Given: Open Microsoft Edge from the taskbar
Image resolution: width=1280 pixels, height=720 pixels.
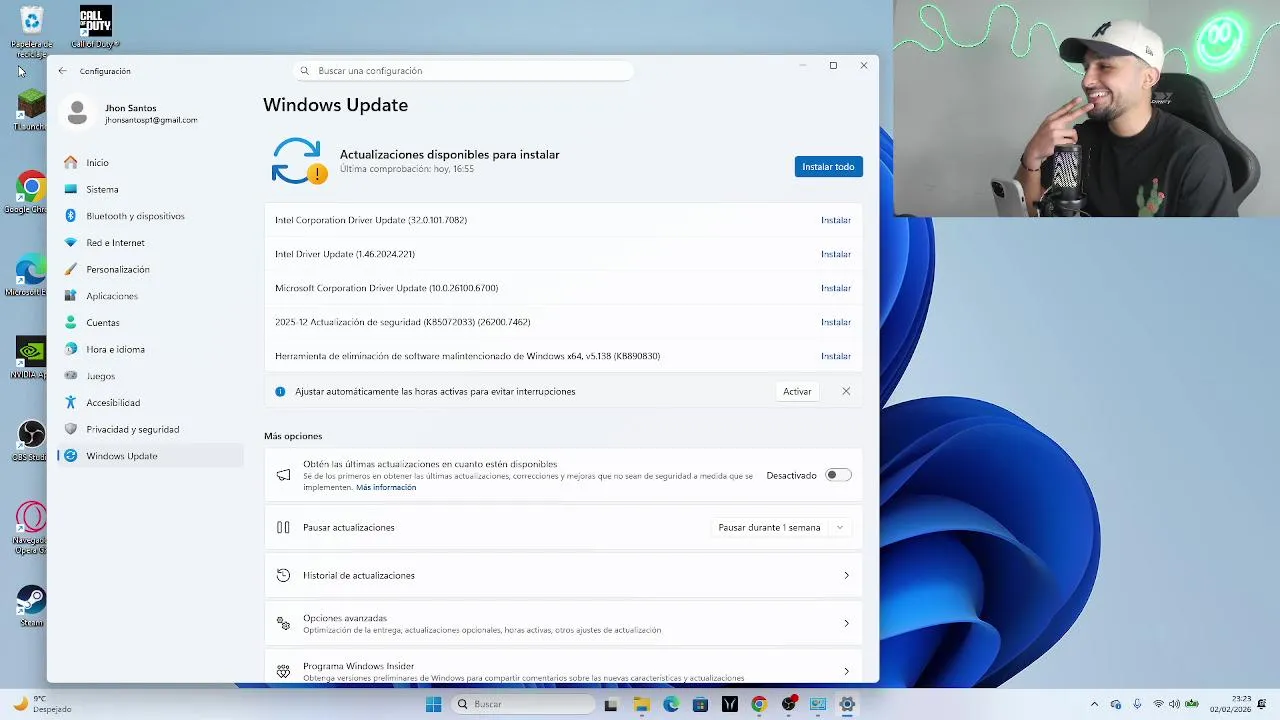Looking at the screenshot, I should 671,705.
